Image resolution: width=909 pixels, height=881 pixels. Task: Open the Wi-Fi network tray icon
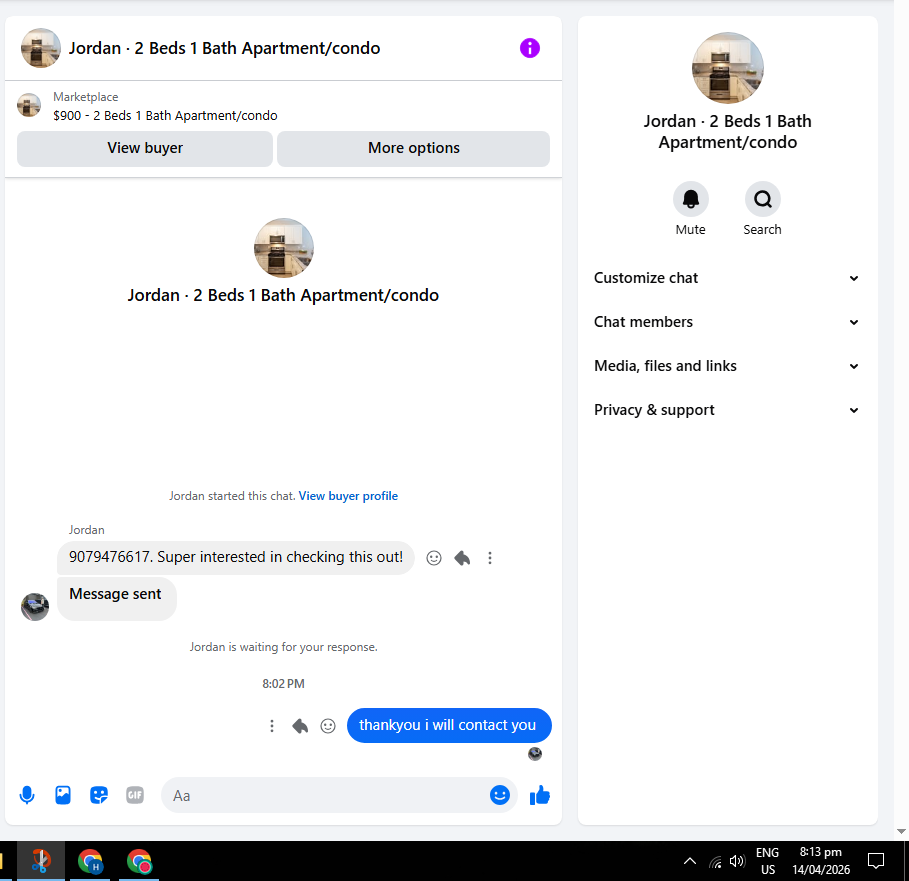point(715,862)
